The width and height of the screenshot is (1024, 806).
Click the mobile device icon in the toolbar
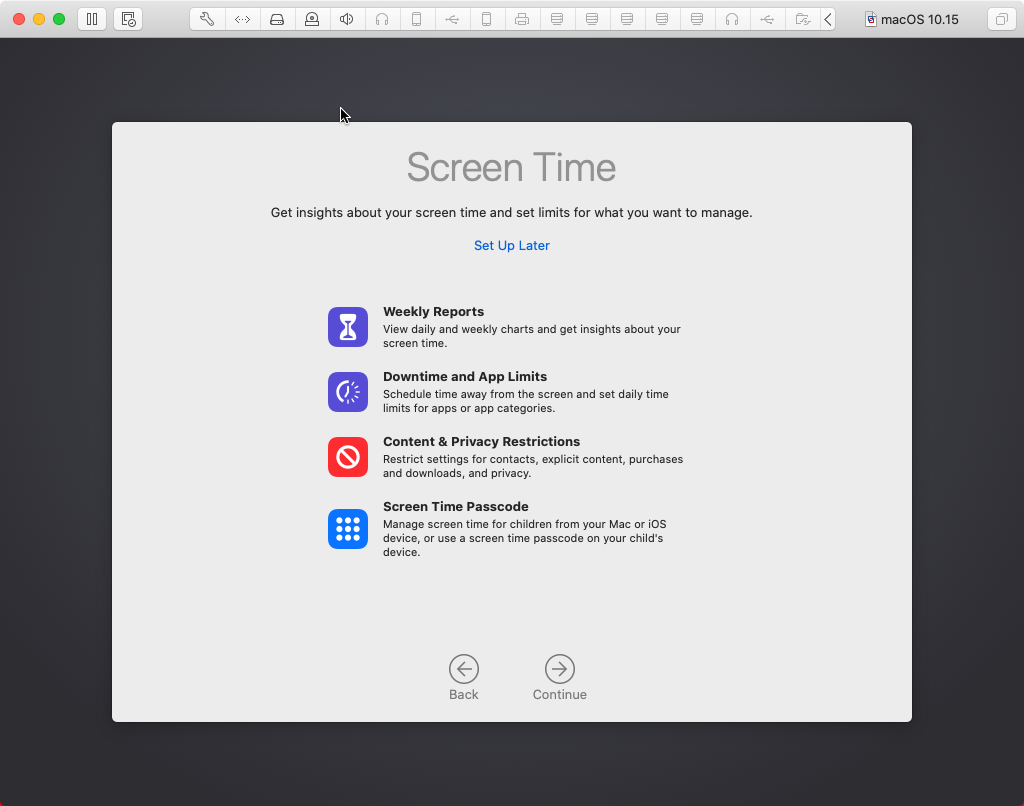point(417,18)
